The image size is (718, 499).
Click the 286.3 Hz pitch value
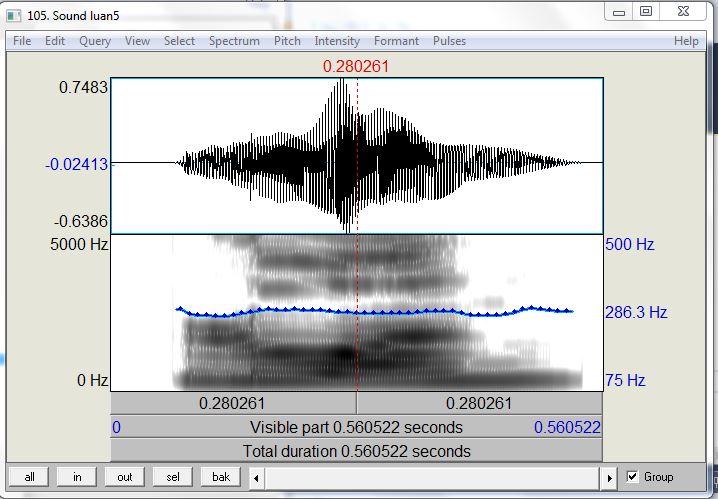[x=636, y=312]
